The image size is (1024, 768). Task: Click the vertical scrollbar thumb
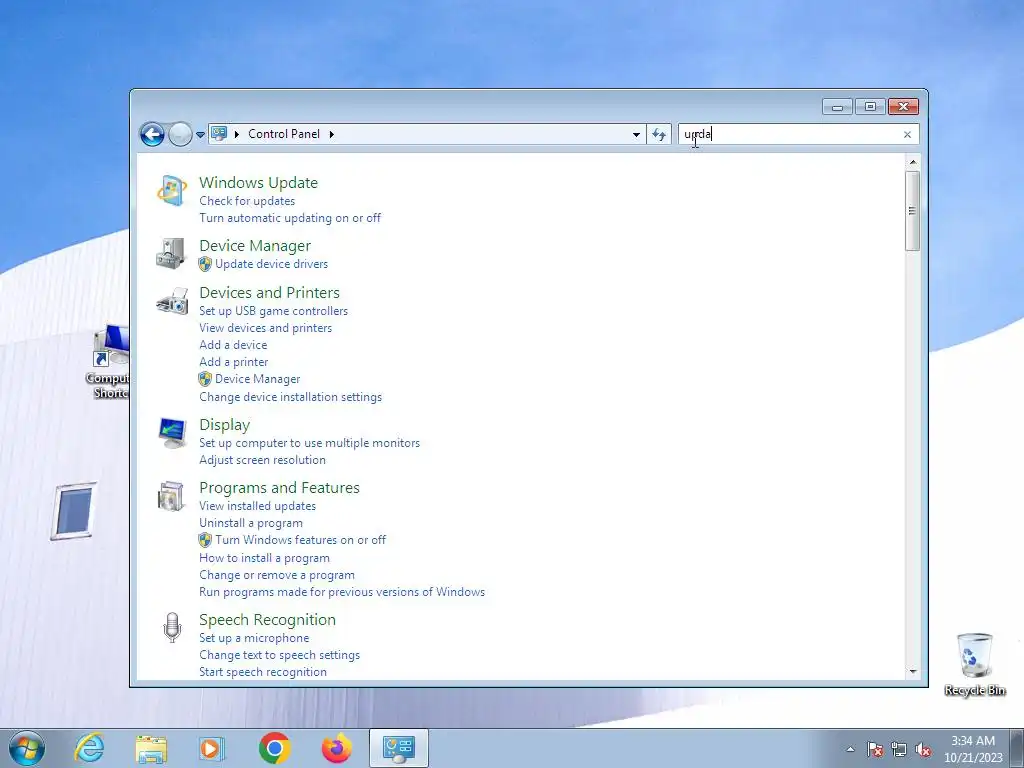tap(912, 211)
